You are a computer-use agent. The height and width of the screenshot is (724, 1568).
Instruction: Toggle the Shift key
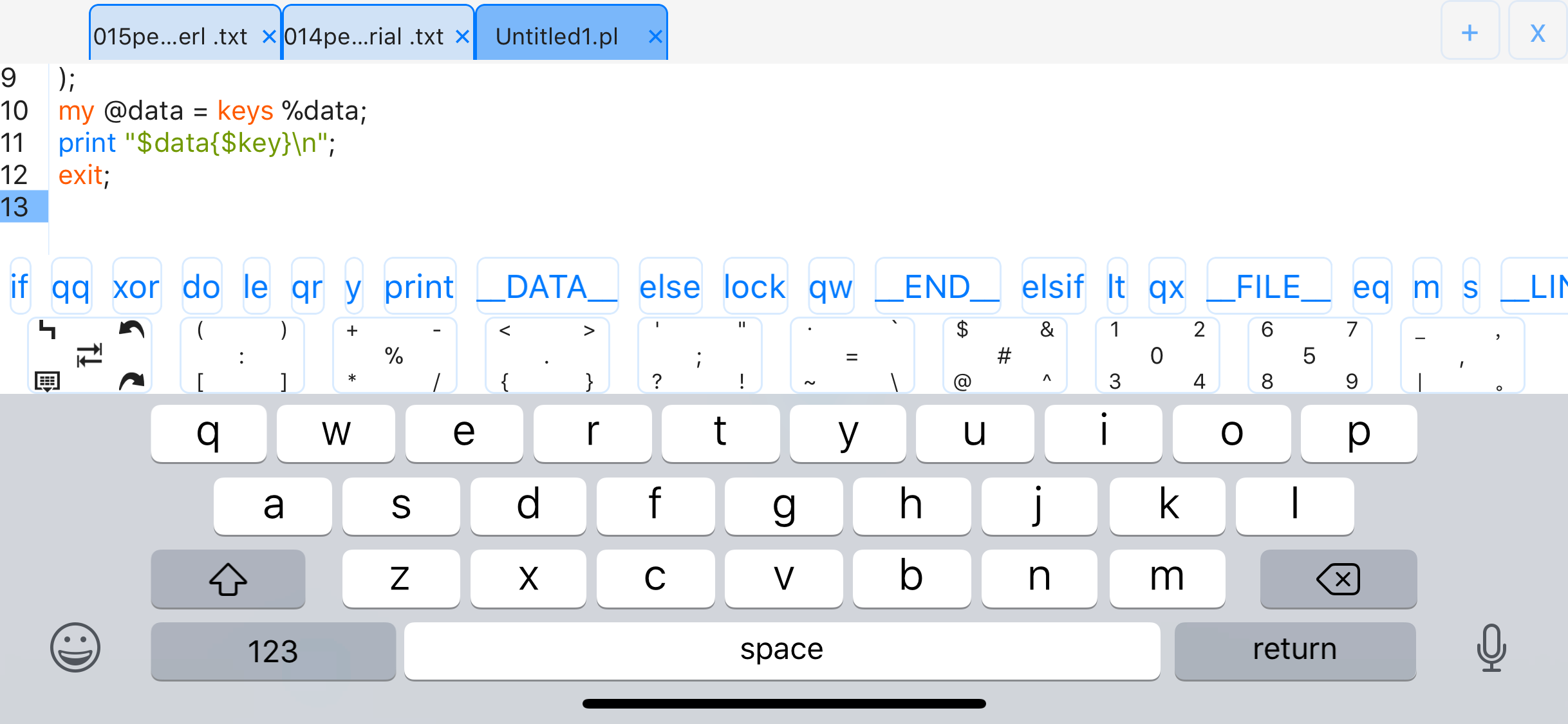tap(227, 579)
